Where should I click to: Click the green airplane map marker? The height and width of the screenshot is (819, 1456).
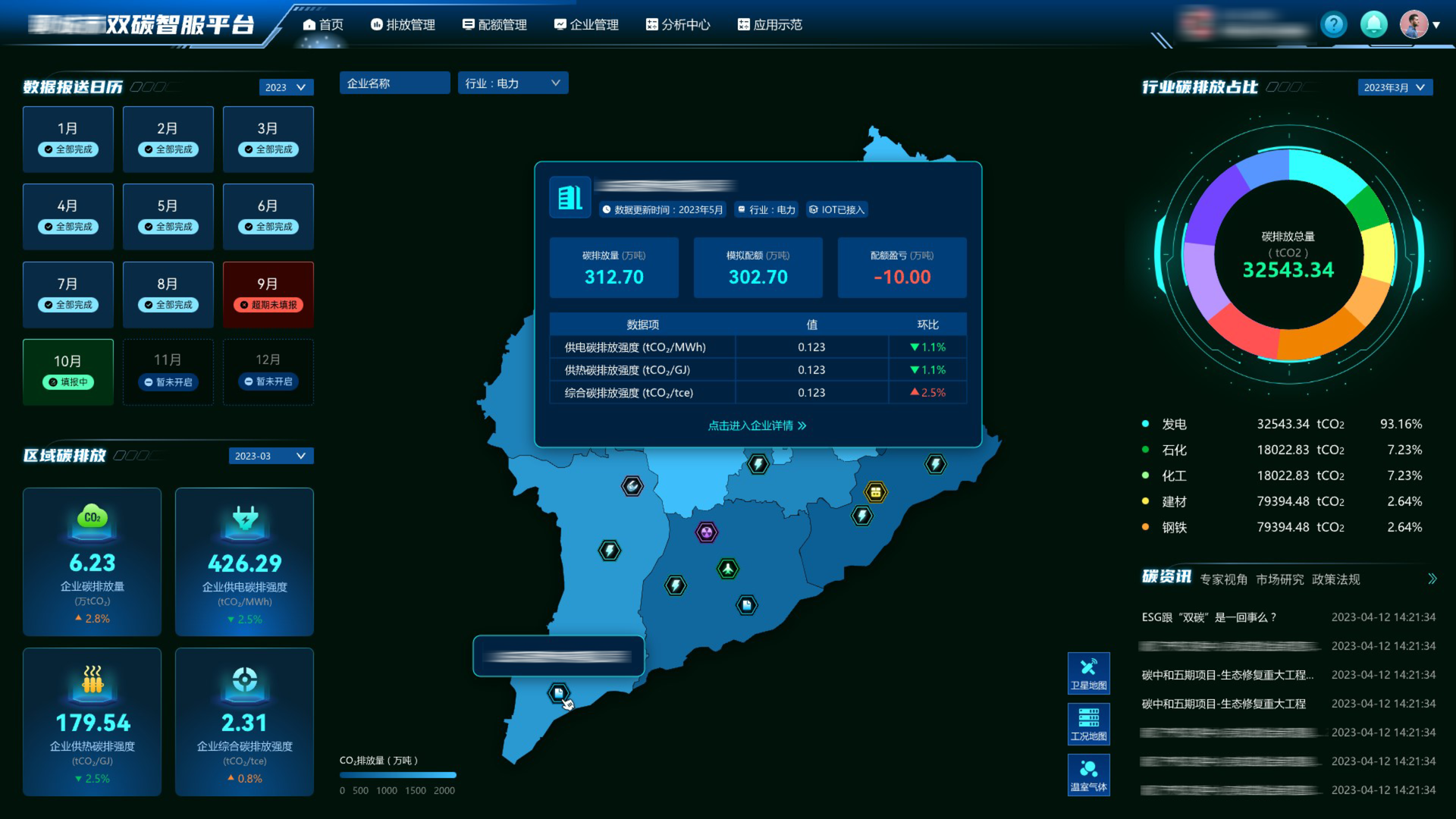[x=727, y=568]
